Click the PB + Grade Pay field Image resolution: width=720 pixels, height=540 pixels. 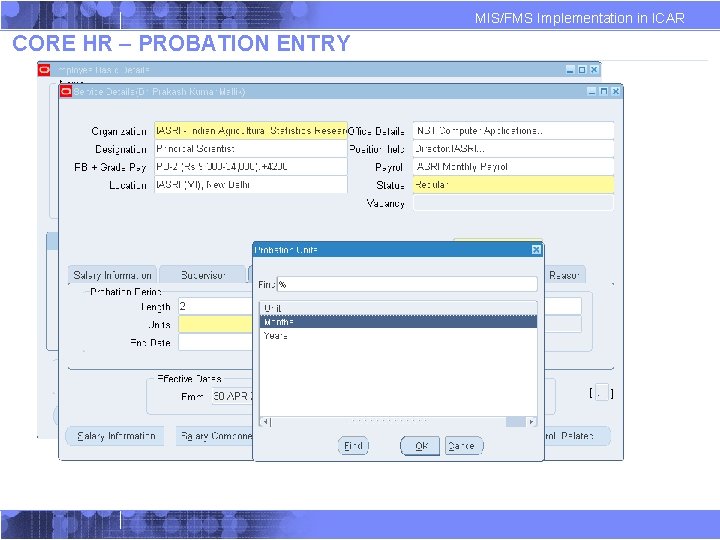coord(251,167)
